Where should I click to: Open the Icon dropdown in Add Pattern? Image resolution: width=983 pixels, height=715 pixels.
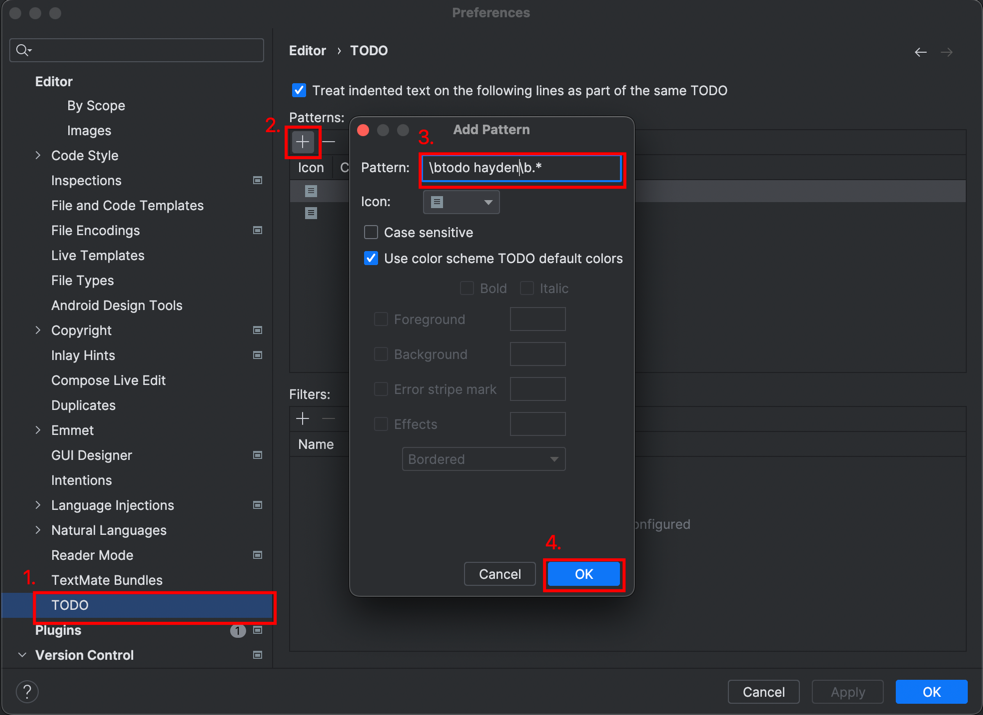(461, 202)
